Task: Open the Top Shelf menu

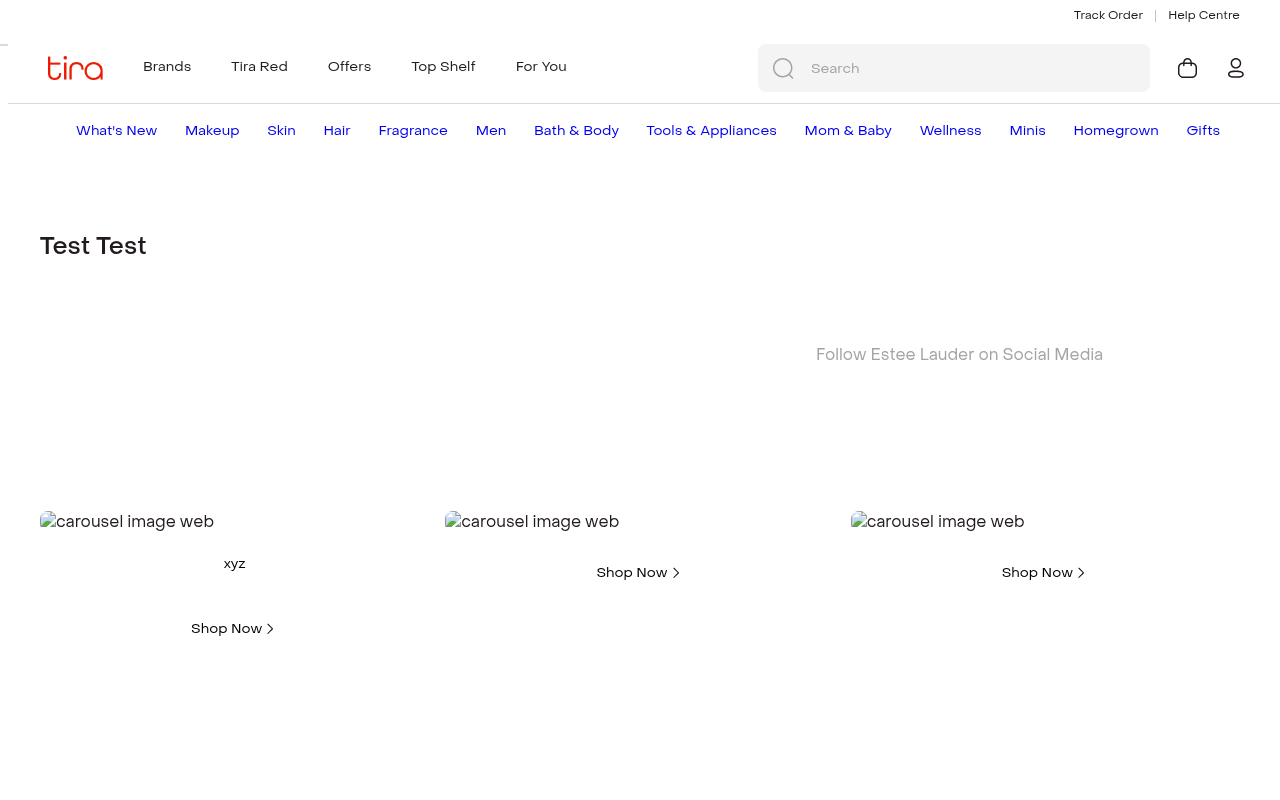Action: [x=443, y=67]
